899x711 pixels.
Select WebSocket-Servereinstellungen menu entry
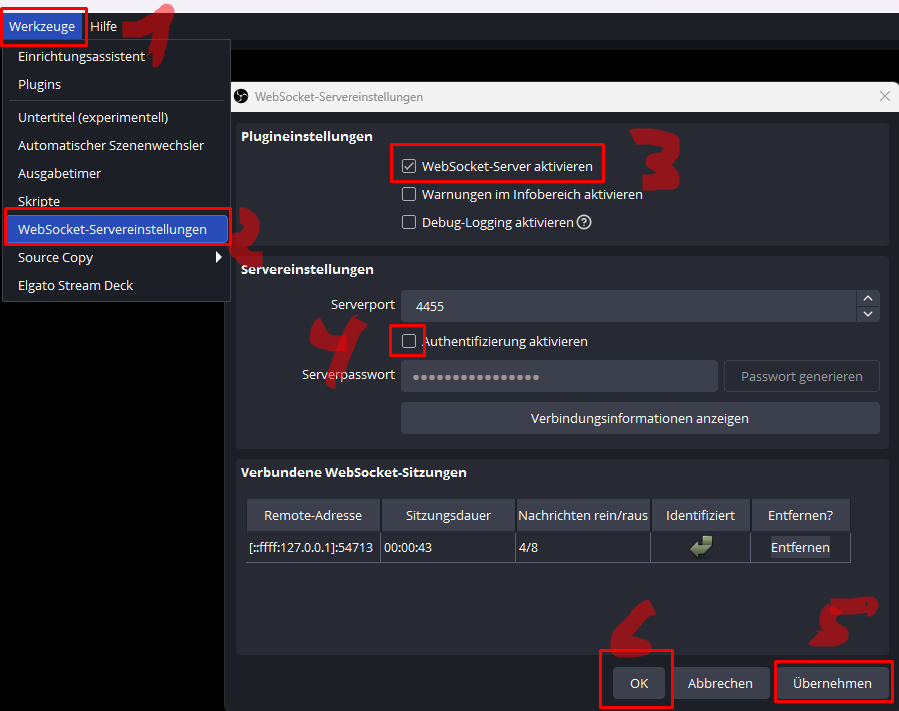click(112, 230)
